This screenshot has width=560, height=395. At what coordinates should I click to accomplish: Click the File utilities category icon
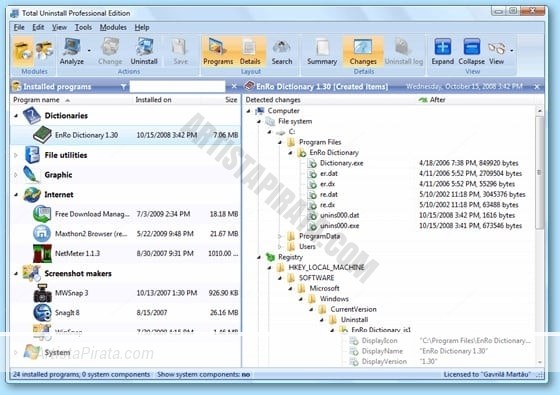(32, 155)
